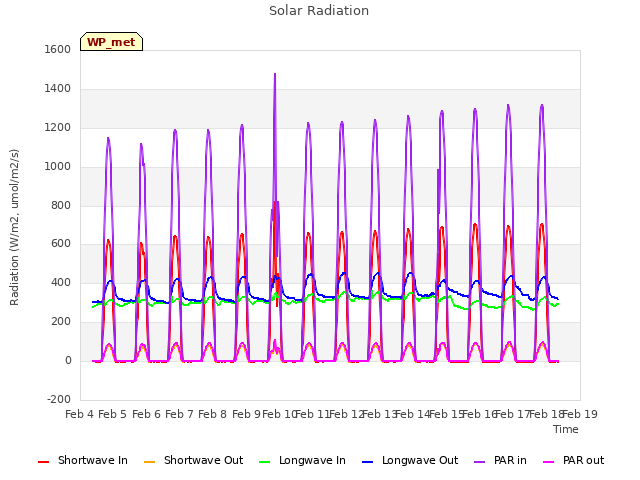Click the red Shortwave In legend swatch

click(43, 462)
